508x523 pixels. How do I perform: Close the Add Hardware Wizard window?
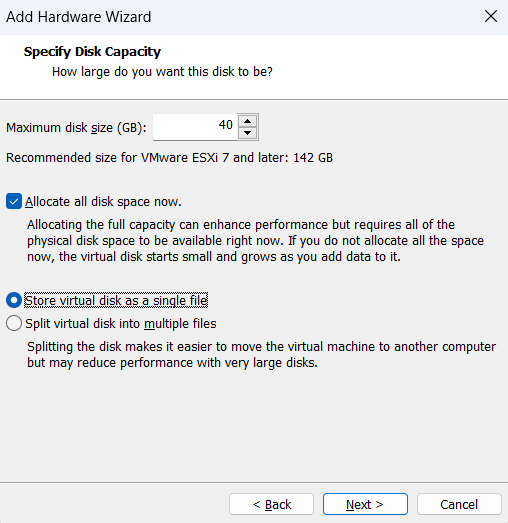coord(491,16)
